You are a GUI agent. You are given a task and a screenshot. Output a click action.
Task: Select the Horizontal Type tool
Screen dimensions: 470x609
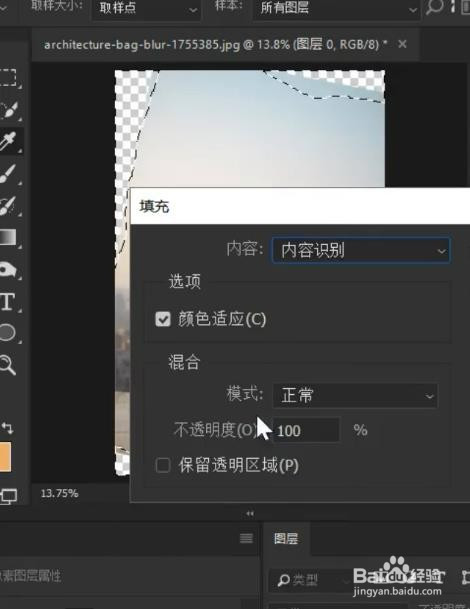pos(7,302)
